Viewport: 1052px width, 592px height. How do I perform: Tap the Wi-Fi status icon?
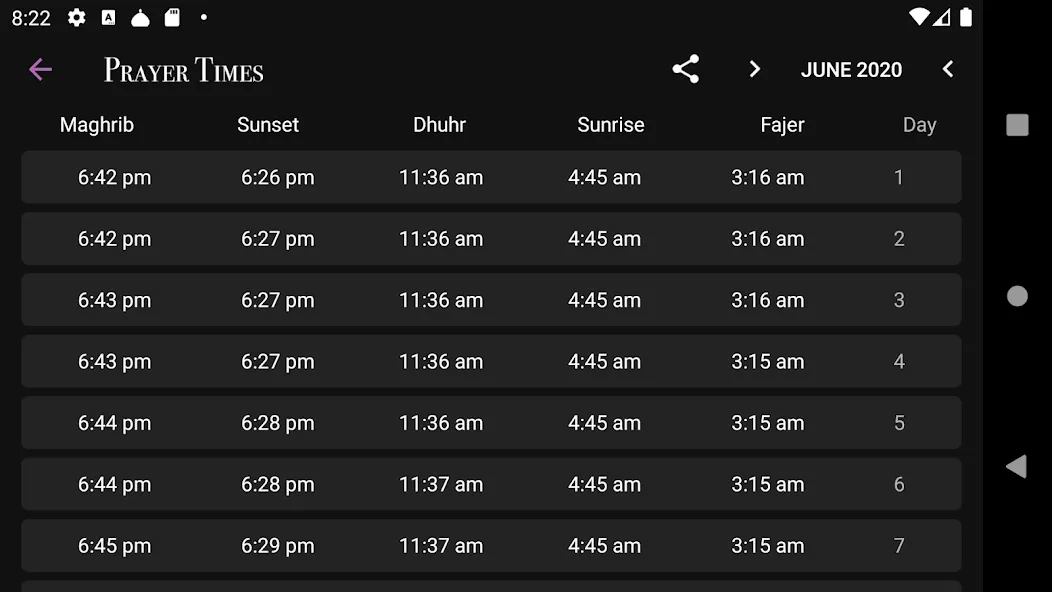pos(918,17)
